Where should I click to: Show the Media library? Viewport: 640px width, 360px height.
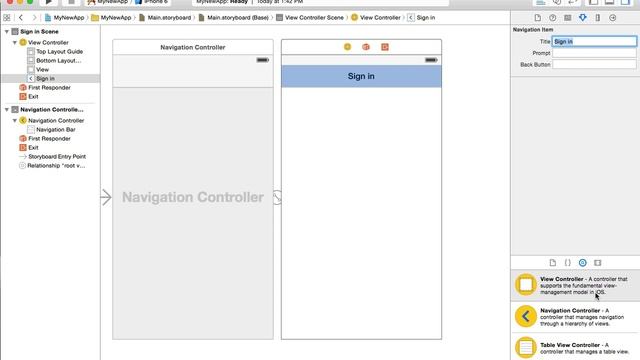(598, 262)
